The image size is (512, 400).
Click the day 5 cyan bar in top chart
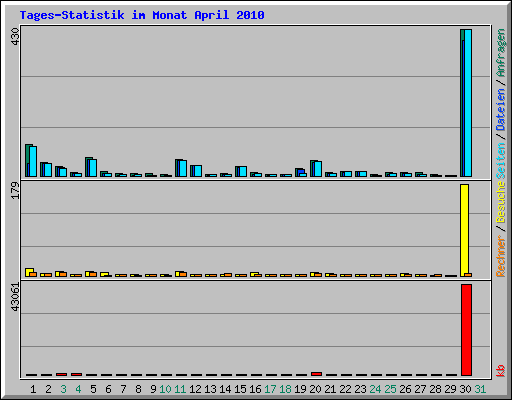tap(93, 168)
